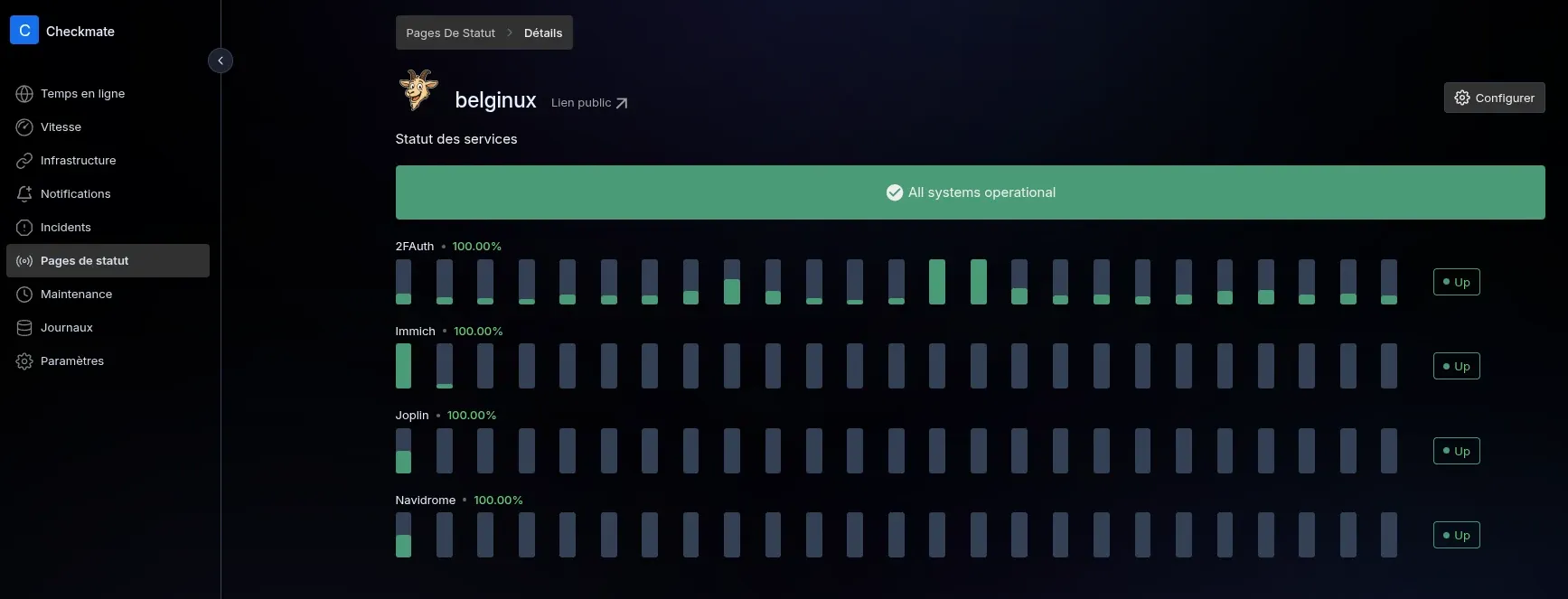Click the Infrastructure link icon
The image size is (1568, 599).
coord(24,161)
